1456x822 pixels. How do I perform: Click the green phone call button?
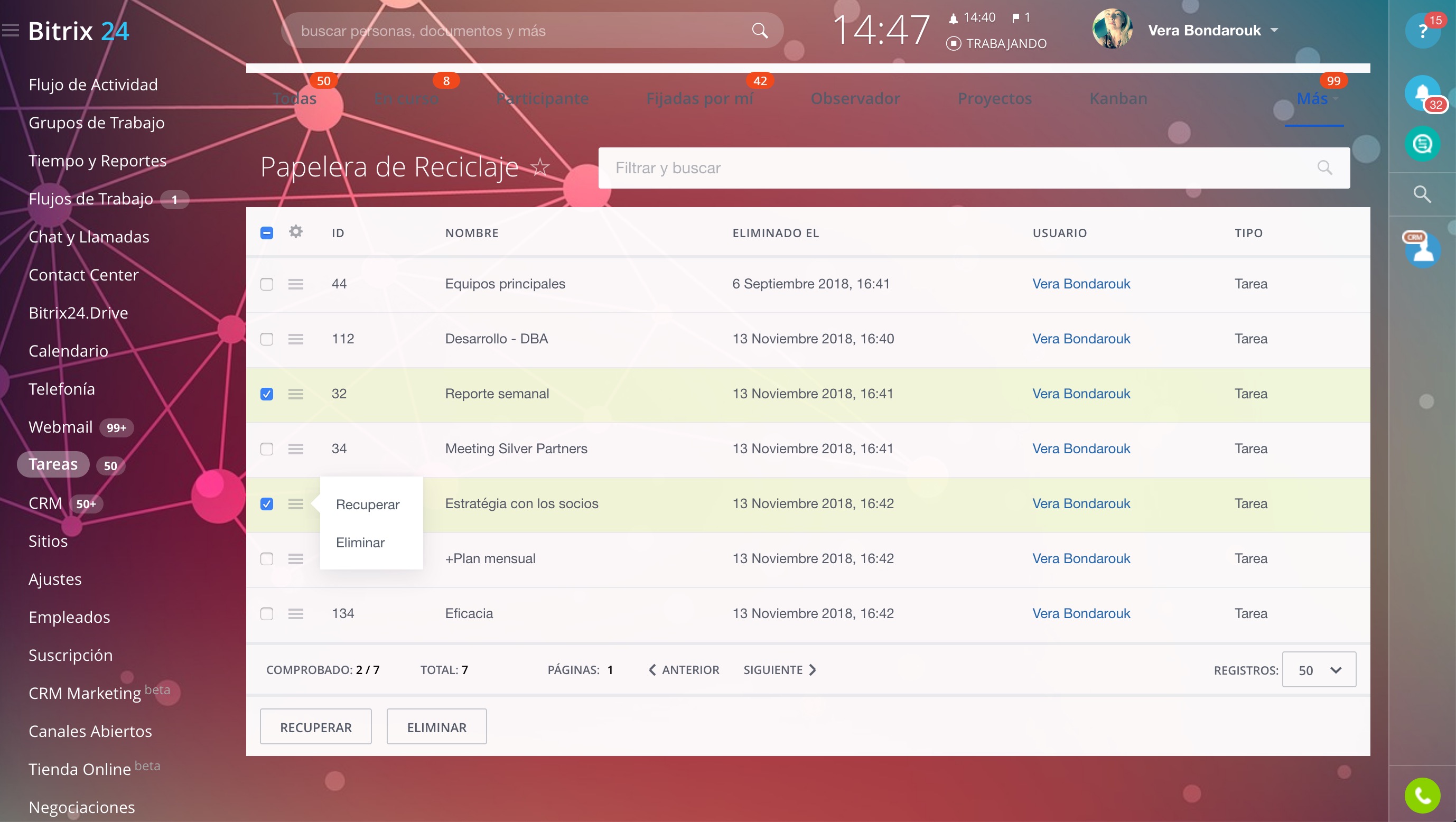[1422, 796]
